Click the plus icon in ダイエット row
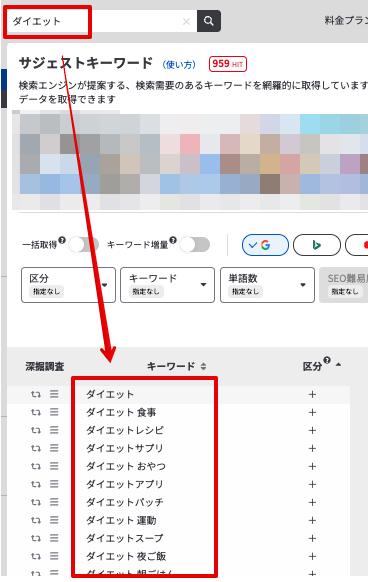368x582 pixels. tap(312, 394)
